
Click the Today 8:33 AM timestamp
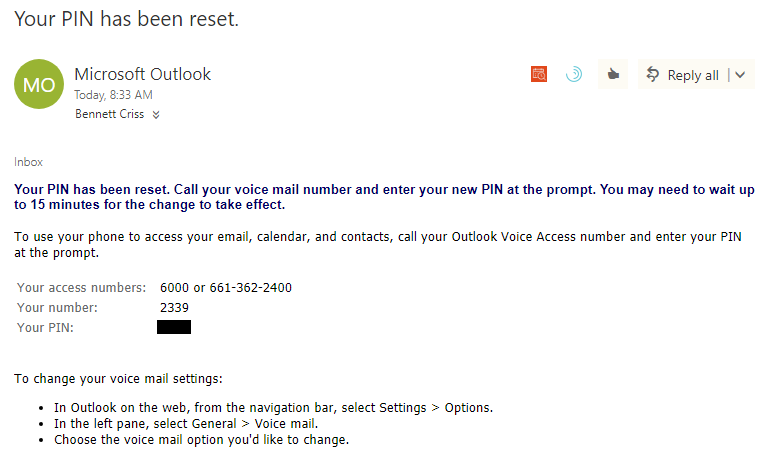point(113,95)
